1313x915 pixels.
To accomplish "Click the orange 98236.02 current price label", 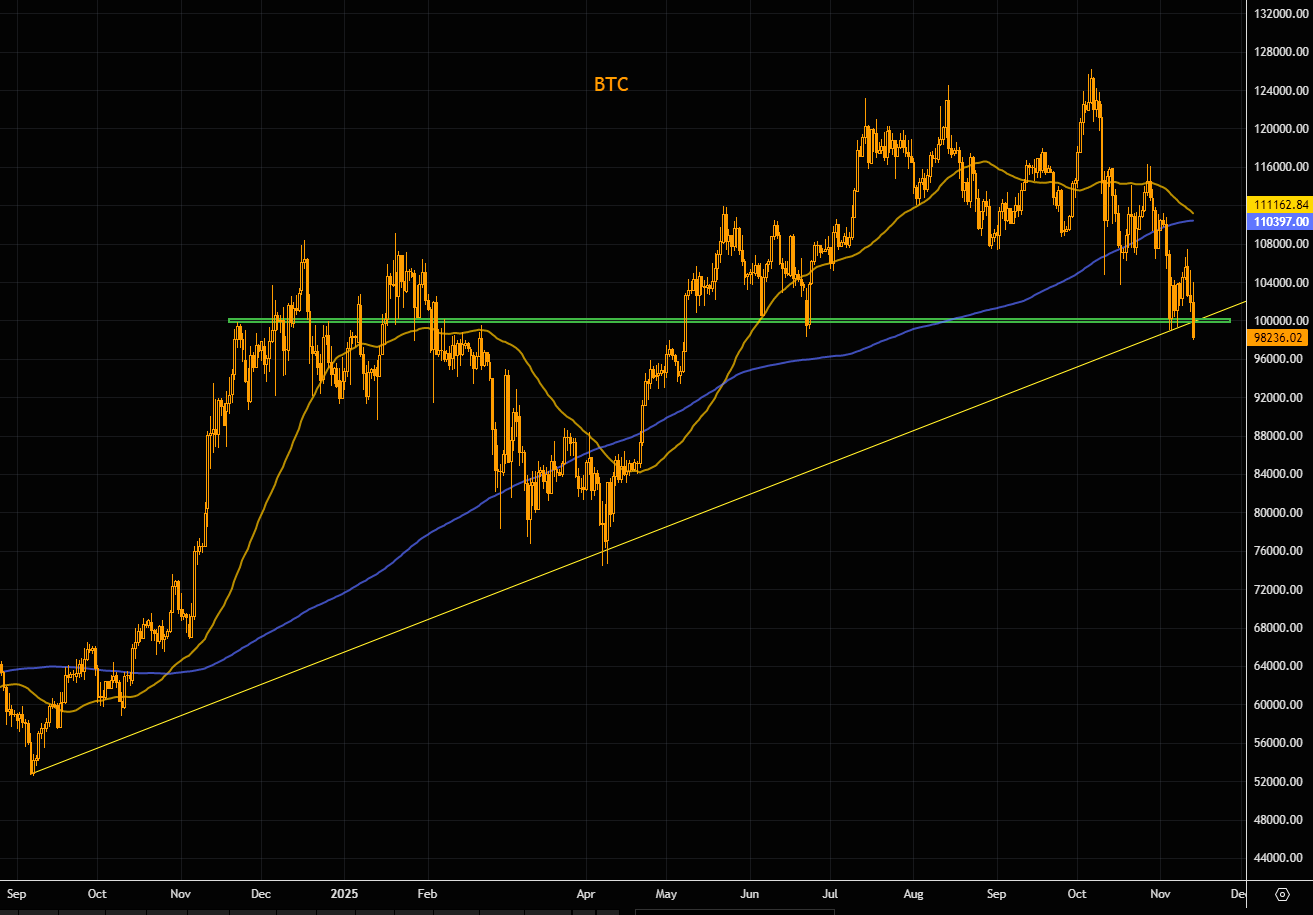I will click(x=1278, y=338).
